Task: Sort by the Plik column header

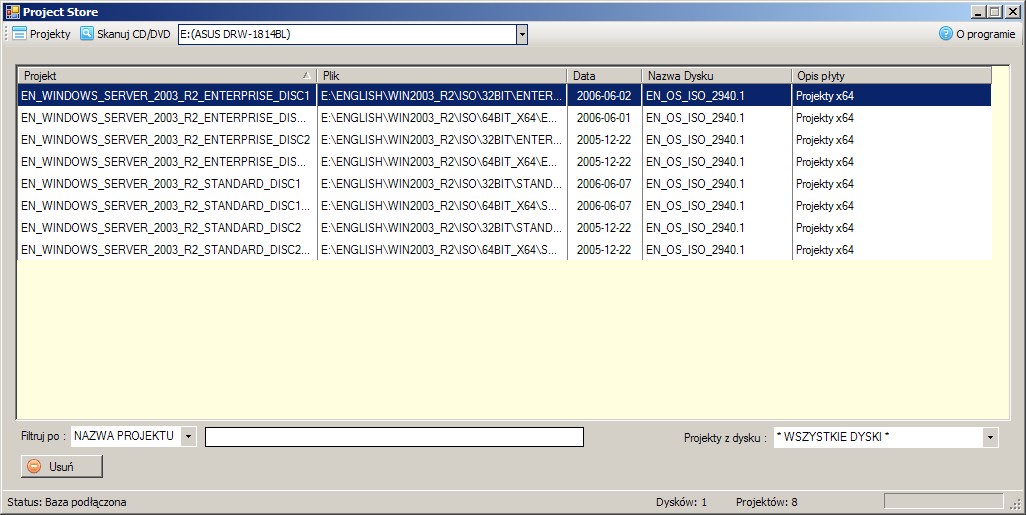Action: (x=442, y=75)
